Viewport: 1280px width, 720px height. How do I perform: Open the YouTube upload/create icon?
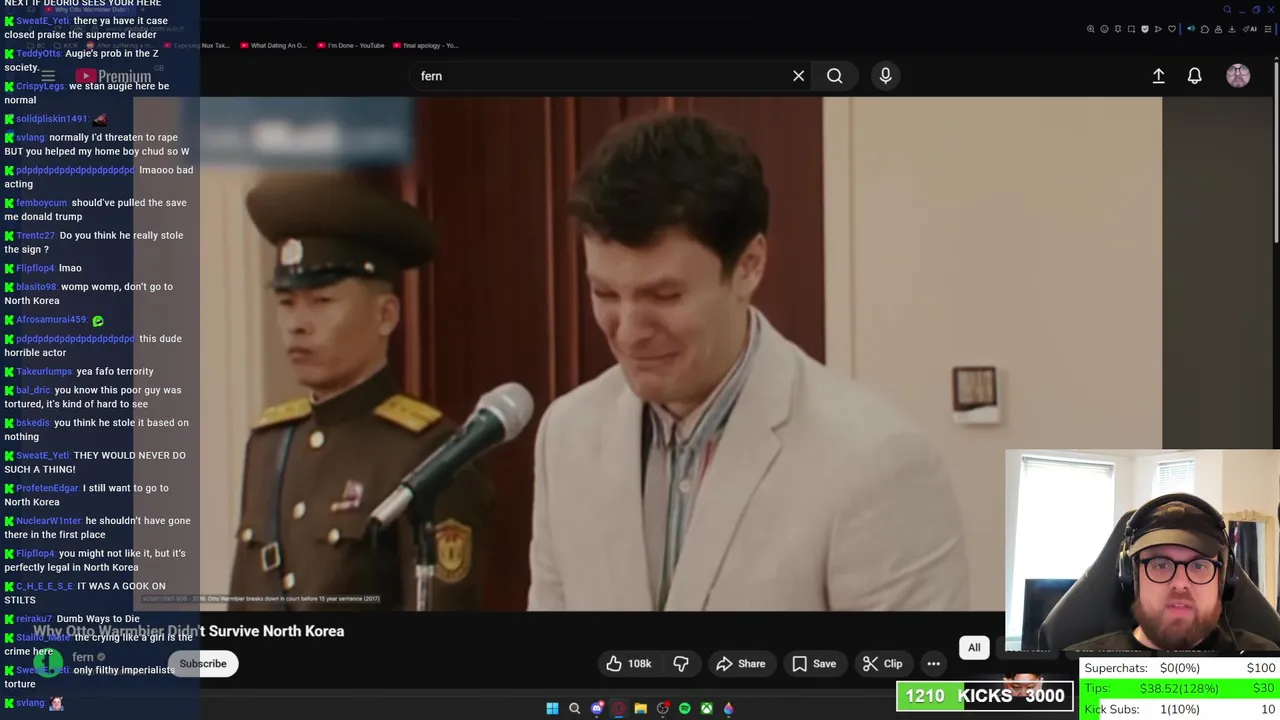1158,76
